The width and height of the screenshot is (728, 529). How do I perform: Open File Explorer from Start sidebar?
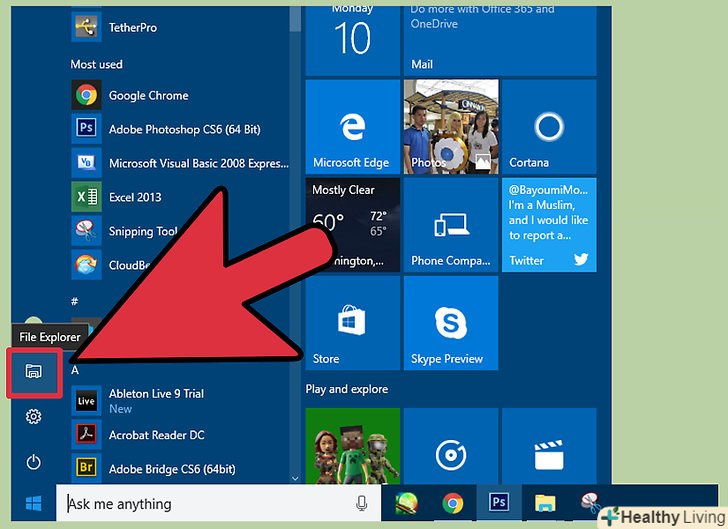tap(33, 371)
